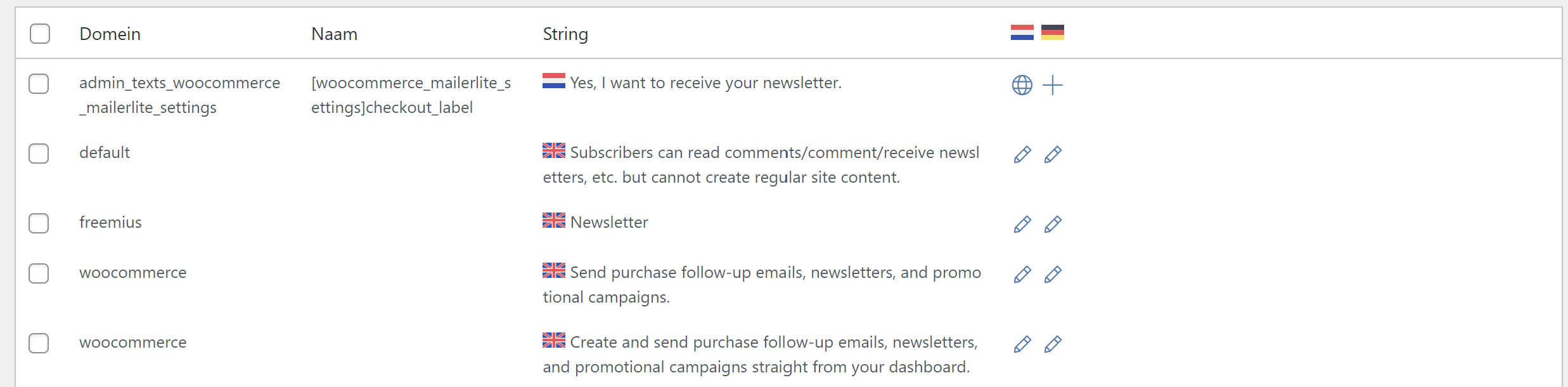Image resolution: width=1568 pixels, height=387 pixels.
Task: Edit German pencil for the 'Send purchase follow-up' string
Action: point(1053,275)
